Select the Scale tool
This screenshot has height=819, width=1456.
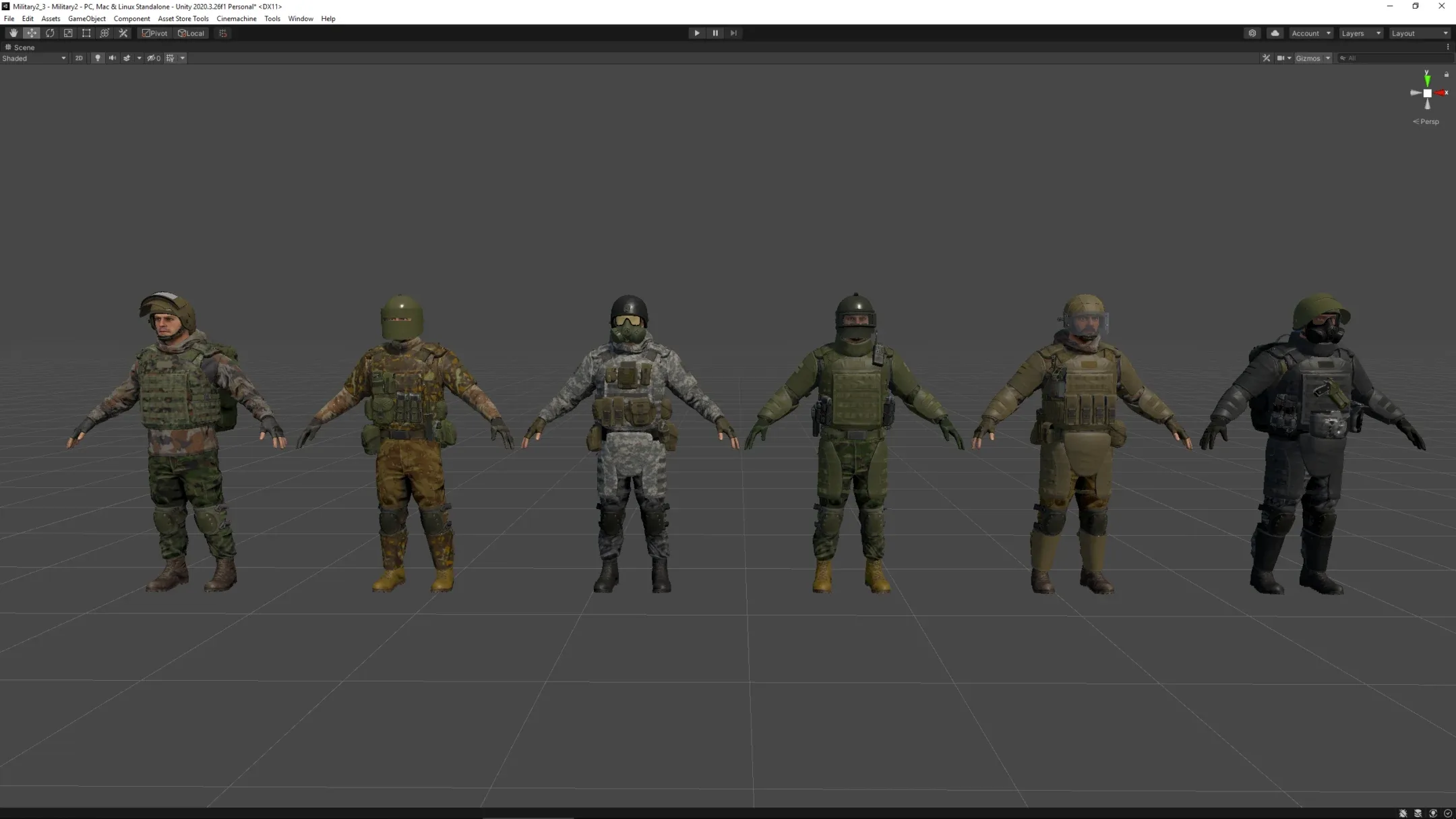coord(68,33)
